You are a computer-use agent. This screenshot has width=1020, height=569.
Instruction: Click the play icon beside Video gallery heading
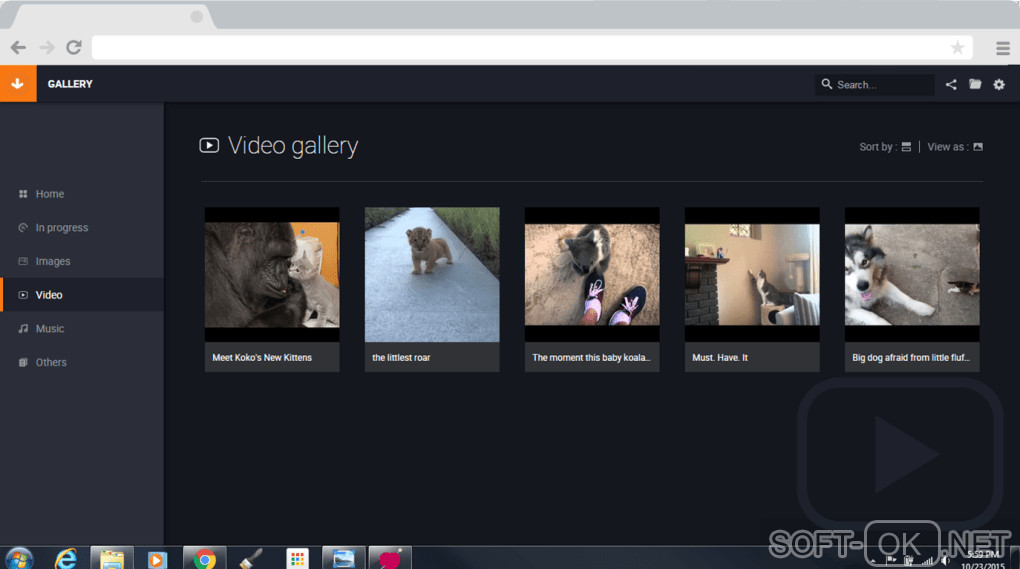[x=209, y=145]
